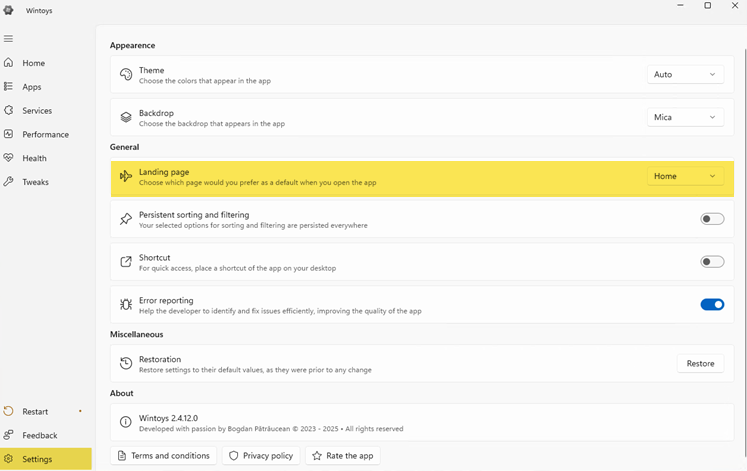Click the Shortcut row icon
Screen dimensions: 747x471
126,262
